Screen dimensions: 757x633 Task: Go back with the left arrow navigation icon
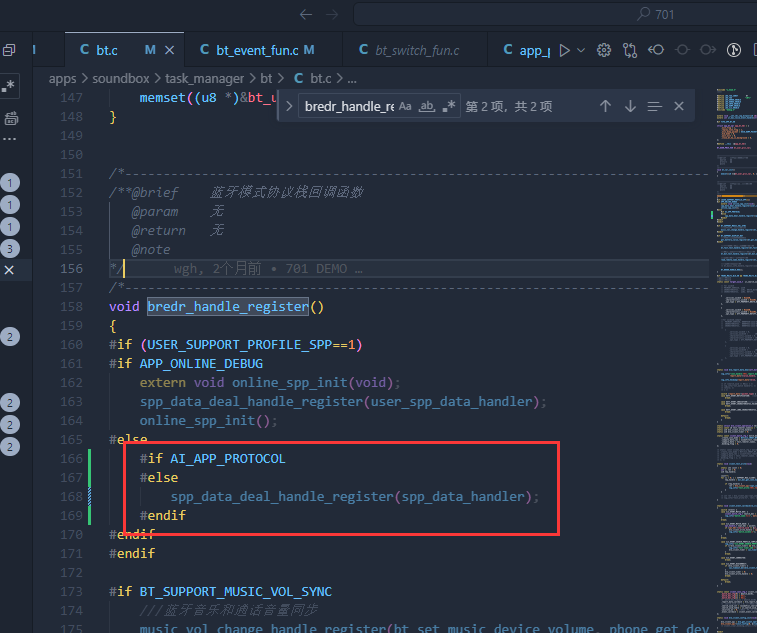coord(306,14)
